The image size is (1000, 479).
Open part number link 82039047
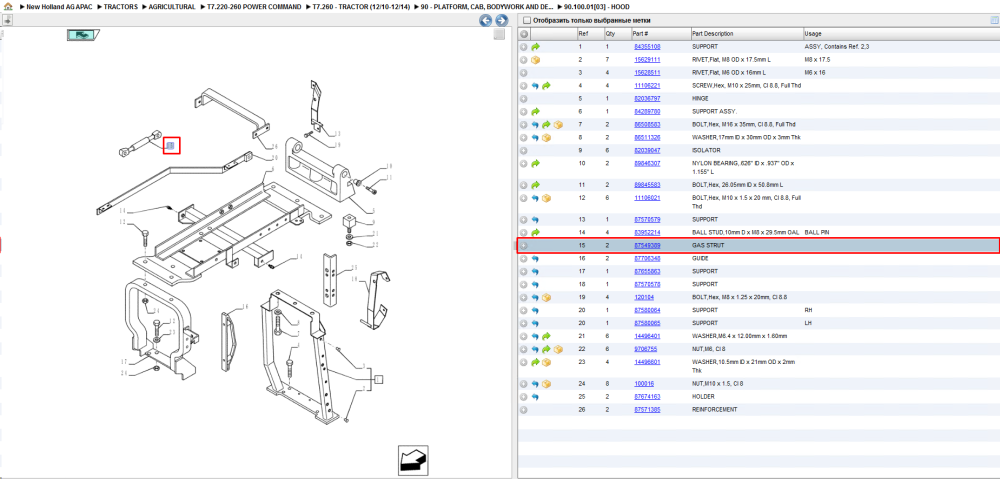click(x=647, y=151)
